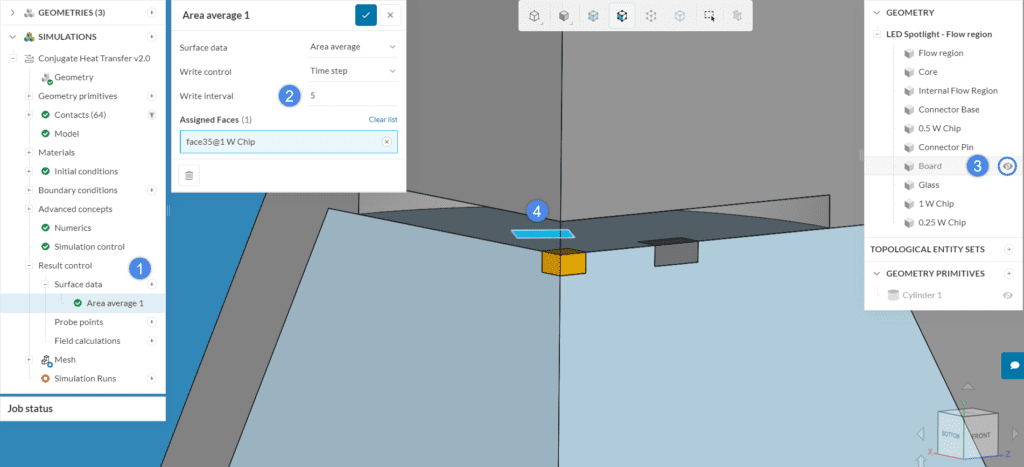Open the Surface data type dropdown

coord(352,47)
